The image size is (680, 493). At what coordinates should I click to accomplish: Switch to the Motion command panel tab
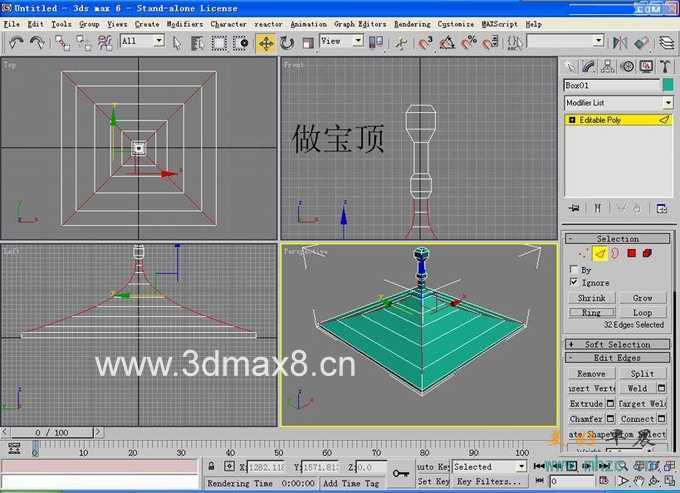coord(627,67)
